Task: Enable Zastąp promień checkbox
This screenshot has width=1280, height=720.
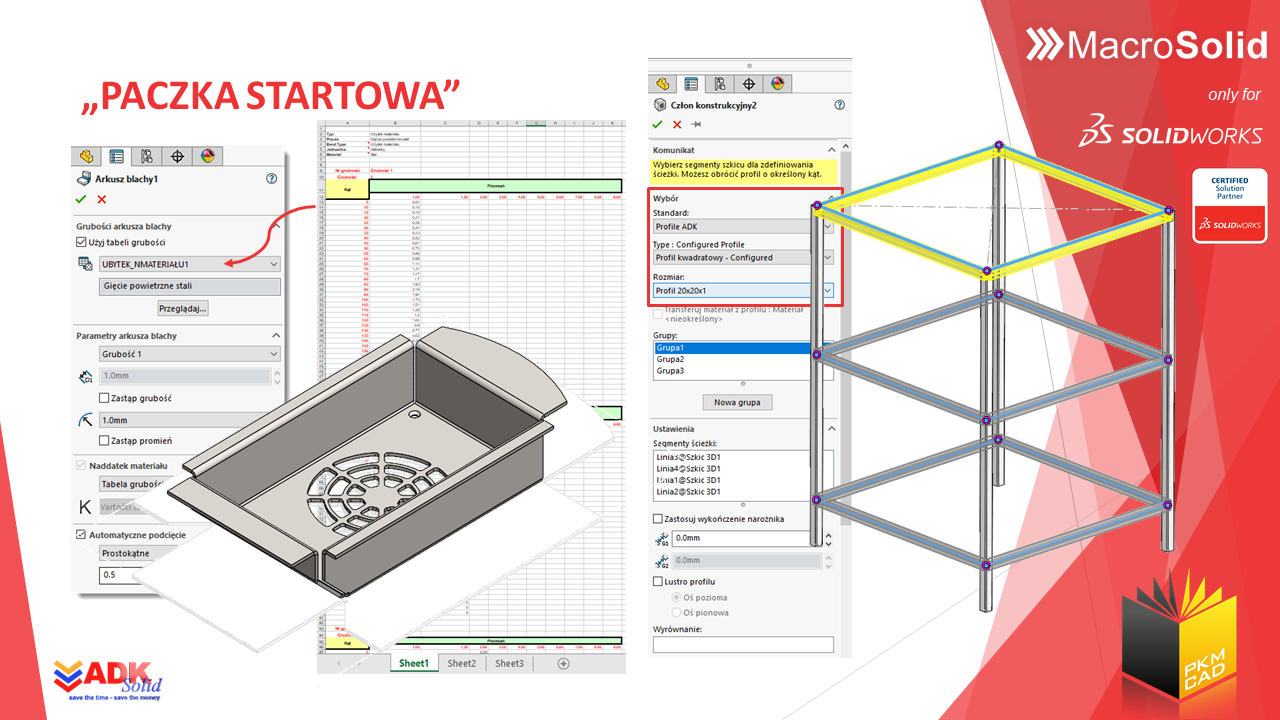Action: (104, 441)
